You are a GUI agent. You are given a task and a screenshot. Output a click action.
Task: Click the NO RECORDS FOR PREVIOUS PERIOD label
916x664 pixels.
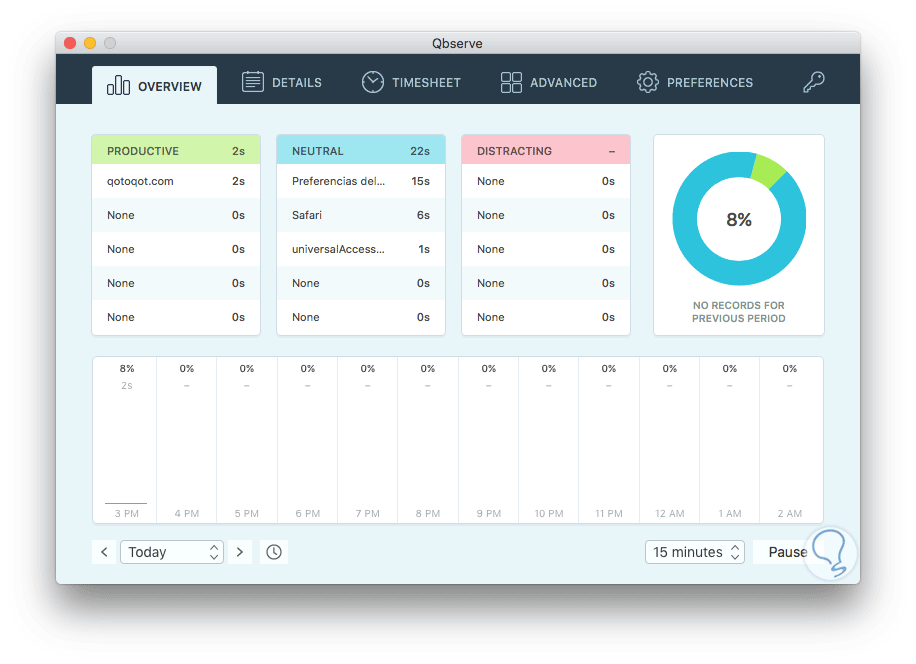point(738,312)
